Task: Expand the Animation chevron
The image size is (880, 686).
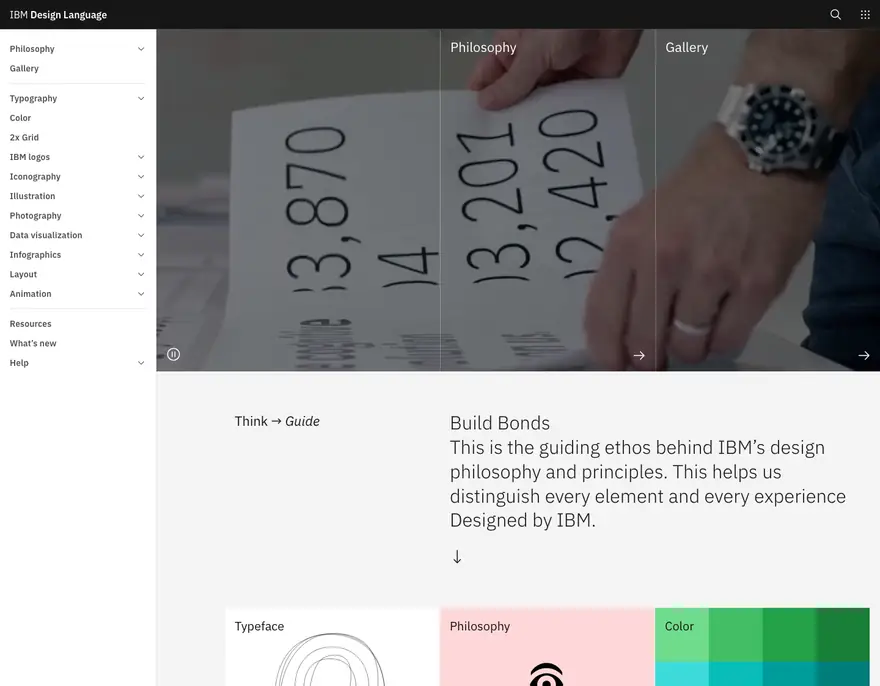Action: tap(141, 294)
